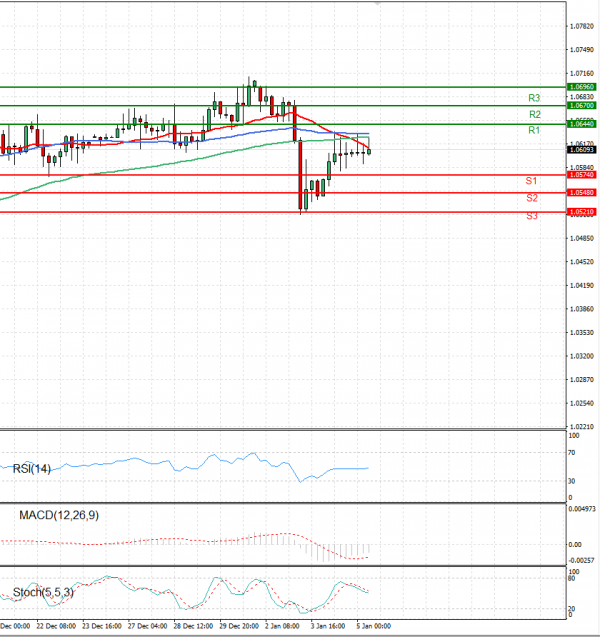The image size is (600, 637).
Task: Click the MACD scale value 0.004973
Action: (x=582, y=509)
